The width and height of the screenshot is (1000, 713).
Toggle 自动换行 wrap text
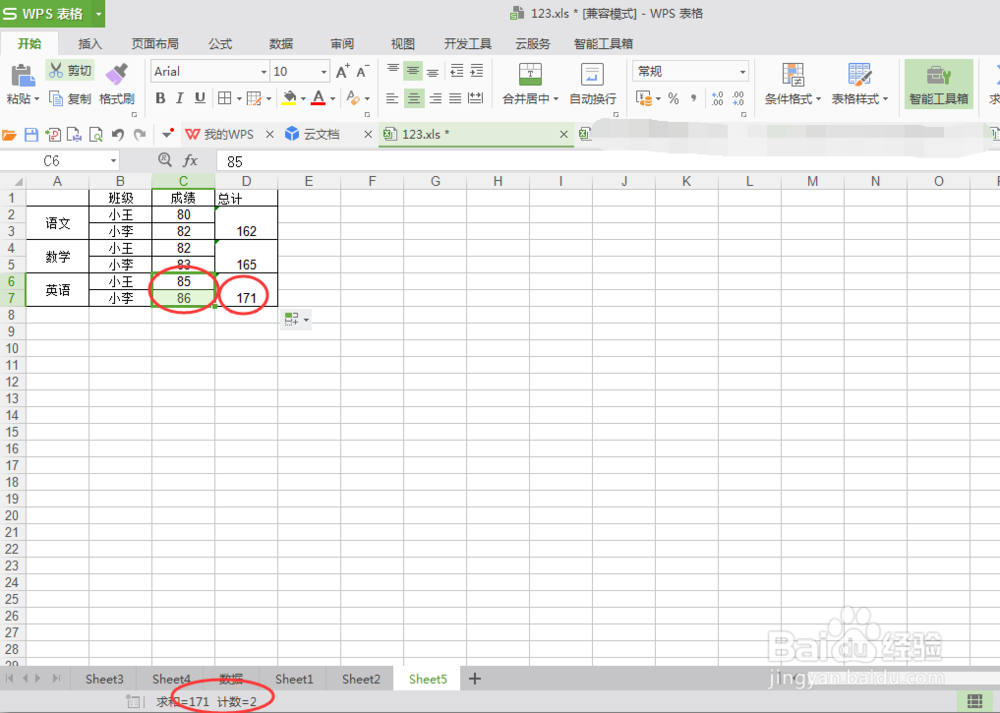(592, 84)
